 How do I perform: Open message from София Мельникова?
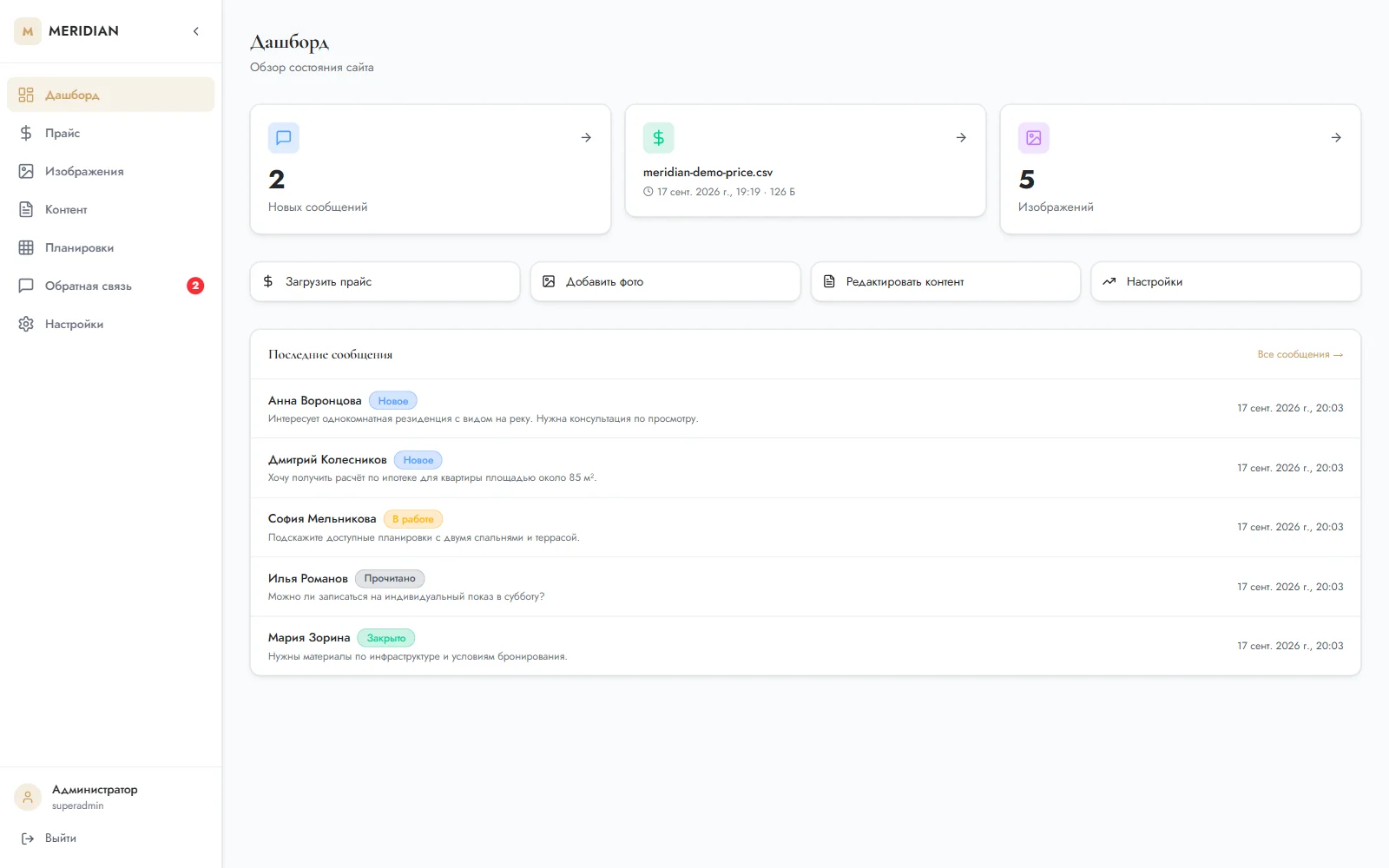coord(806,528)
